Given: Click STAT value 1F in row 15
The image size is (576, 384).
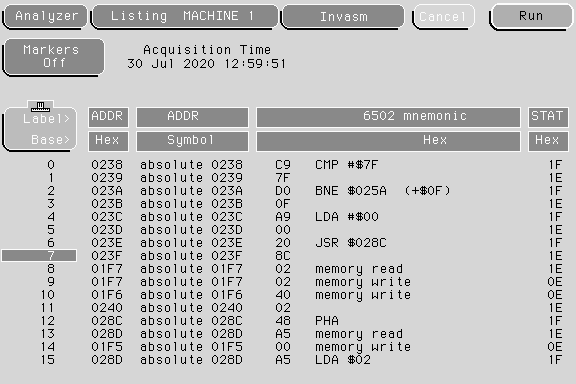Looking at the screenshot, I should (x=555, y=360).
